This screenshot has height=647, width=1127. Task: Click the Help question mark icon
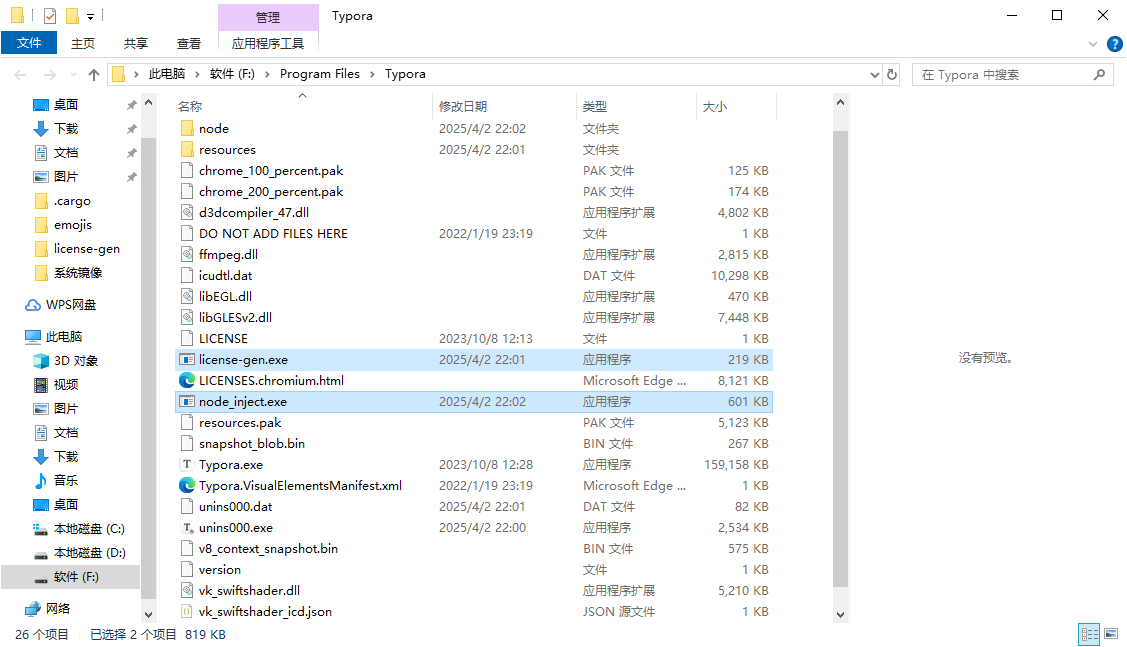(x=1114, y=44)
